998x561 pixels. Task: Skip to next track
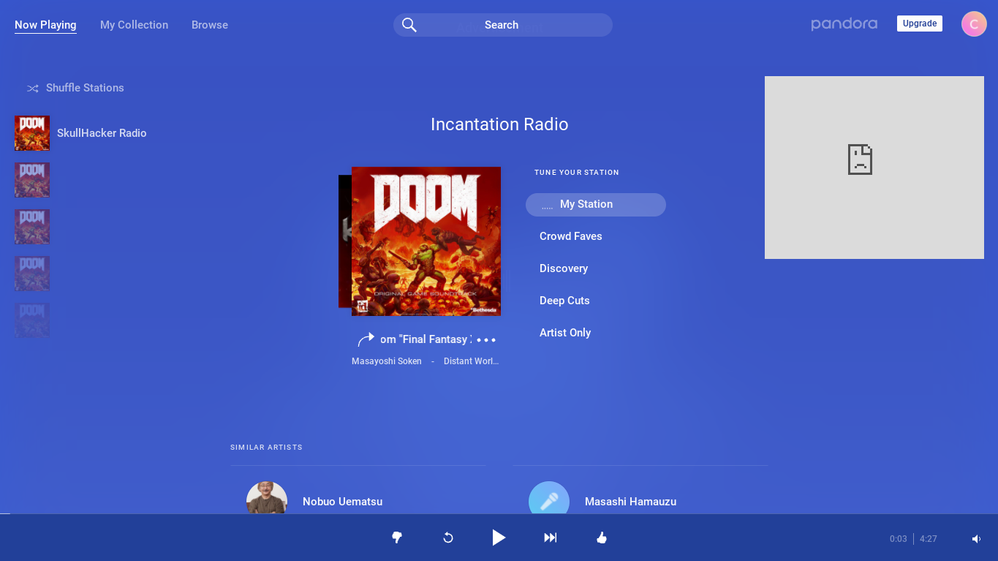pos(550,538)
